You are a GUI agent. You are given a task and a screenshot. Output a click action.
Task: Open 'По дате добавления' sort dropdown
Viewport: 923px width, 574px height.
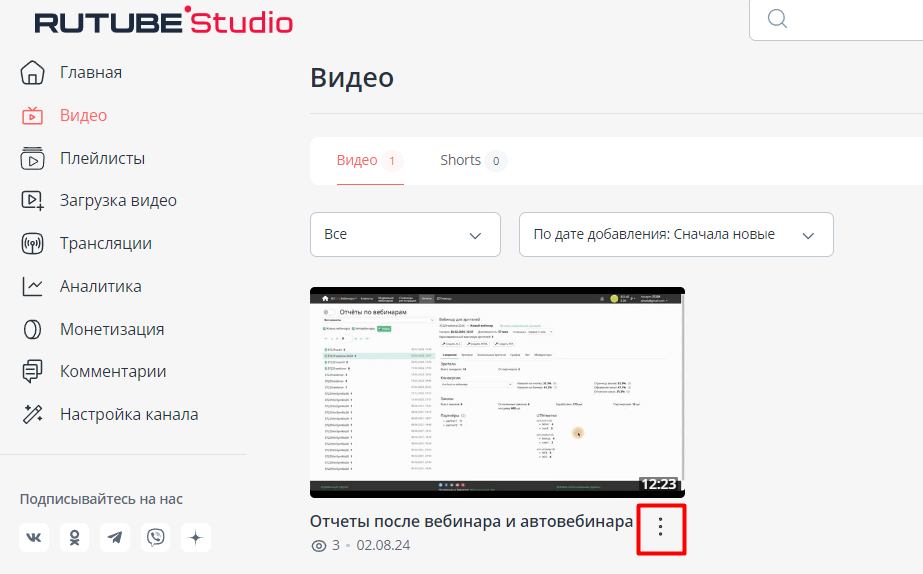pyautogui.click(x=675, y=234)
